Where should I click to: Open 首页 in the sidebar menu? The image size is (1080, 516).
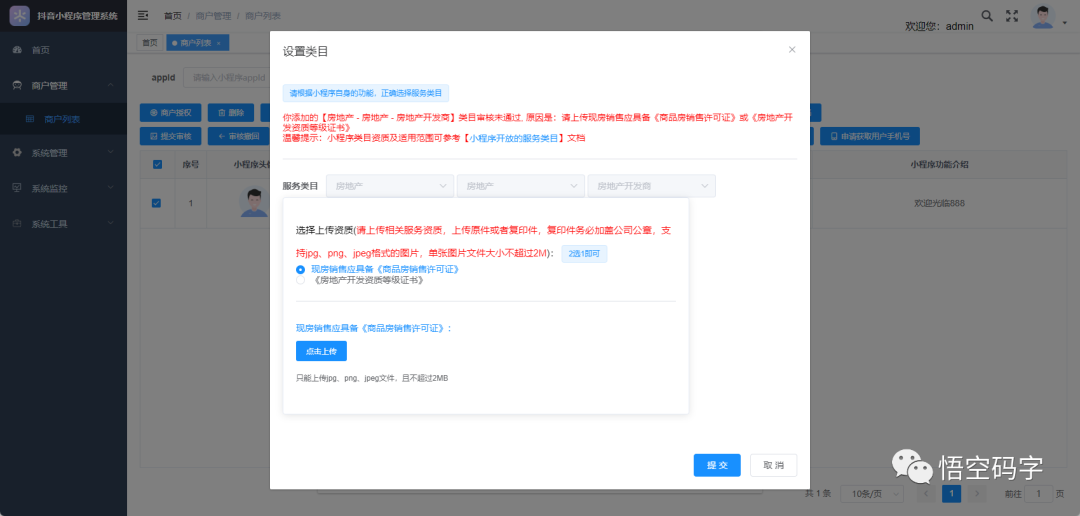click(x=63, y=50)
